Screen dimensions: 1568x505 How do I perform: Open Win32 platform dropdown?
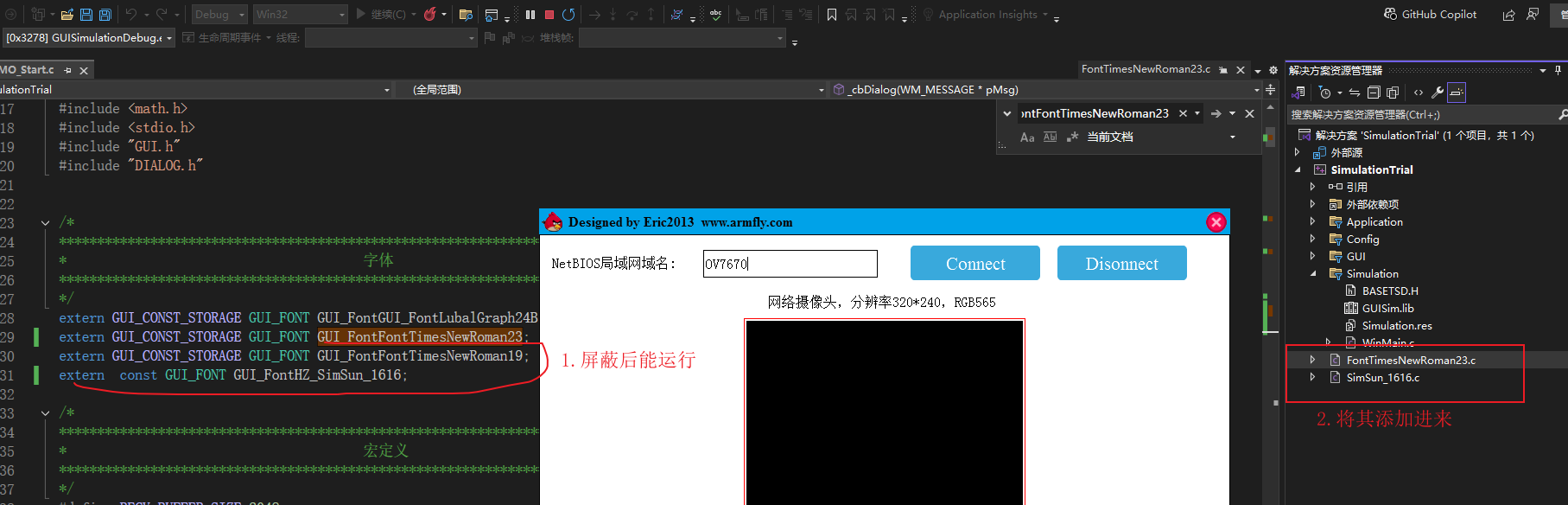[300, 15]
